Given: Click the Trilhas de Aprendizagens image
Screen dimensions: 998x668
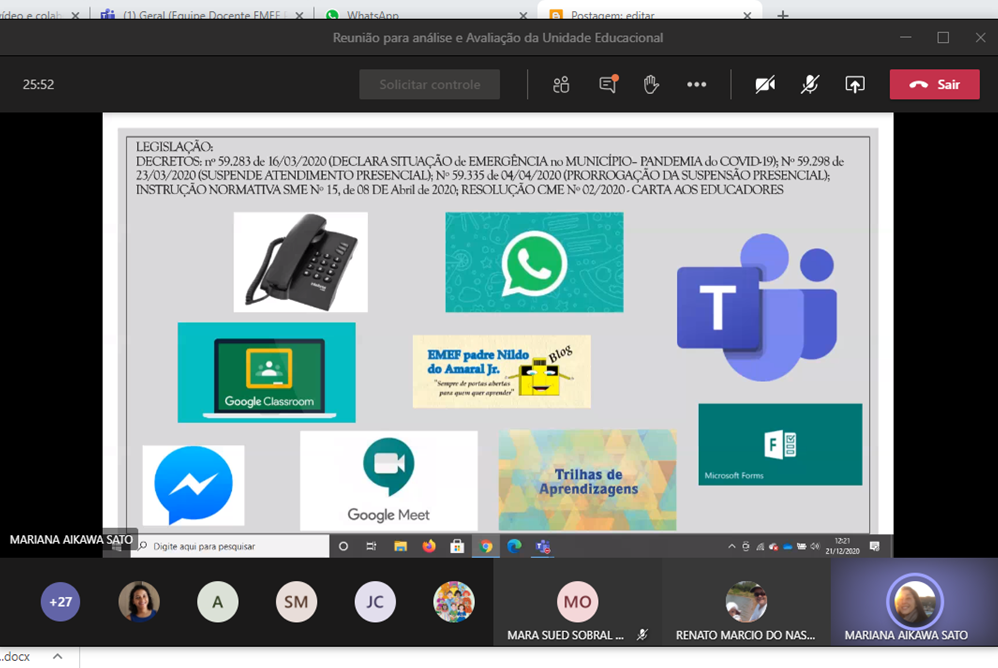Looking at the screenshot, I should coord(587,480).
